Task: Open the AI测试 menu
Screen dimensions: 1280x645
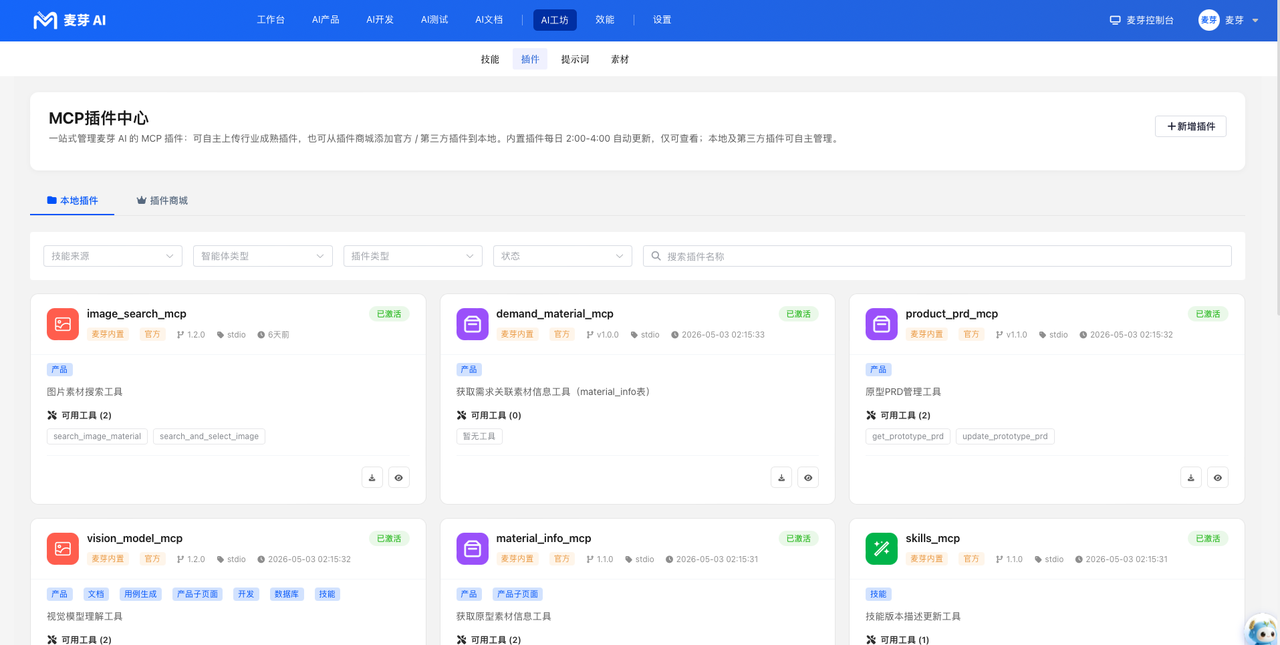Action: coord(434,20)
